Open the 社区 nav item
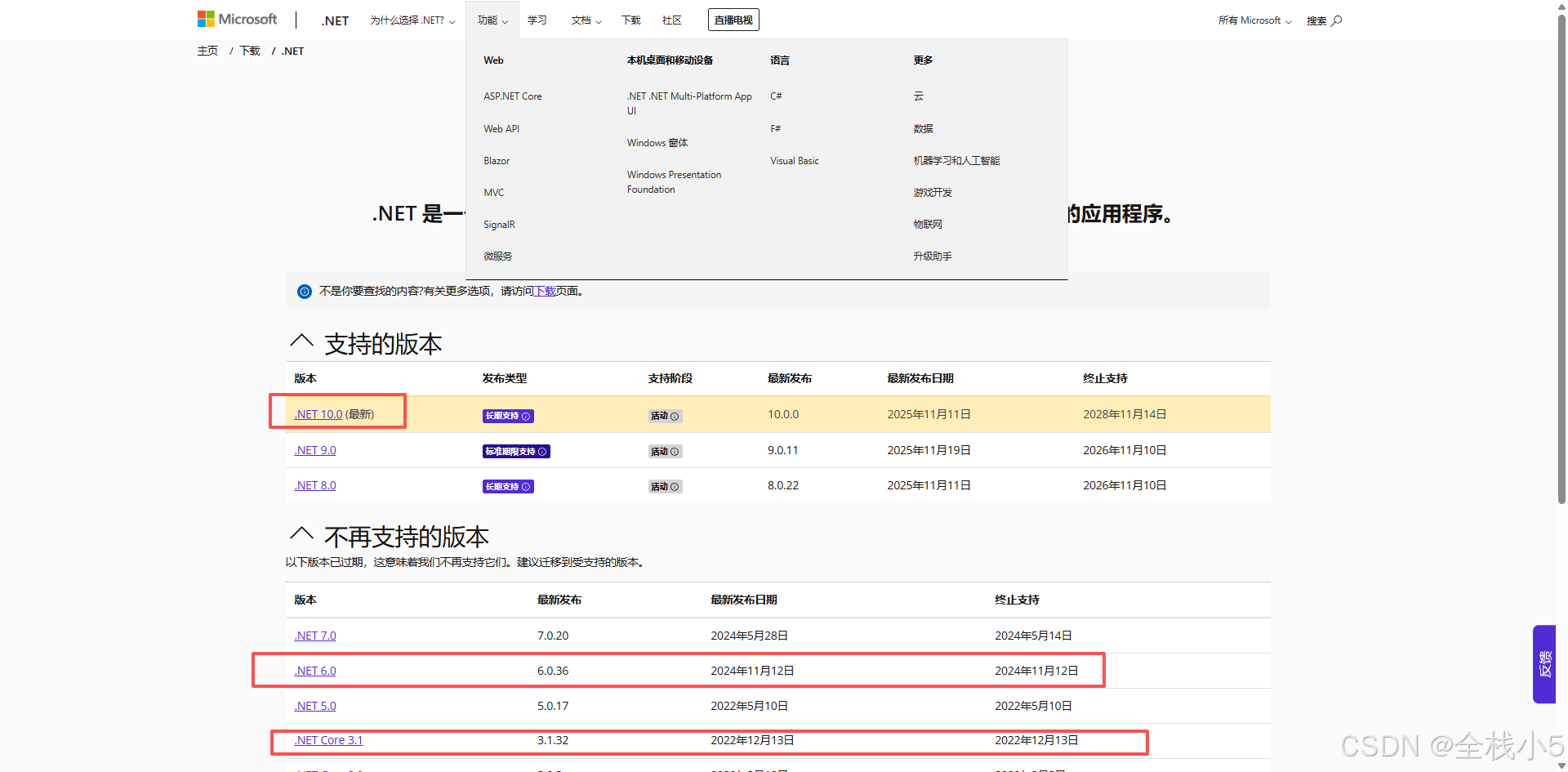This screenshot has width=1568, height=772. 672,20
